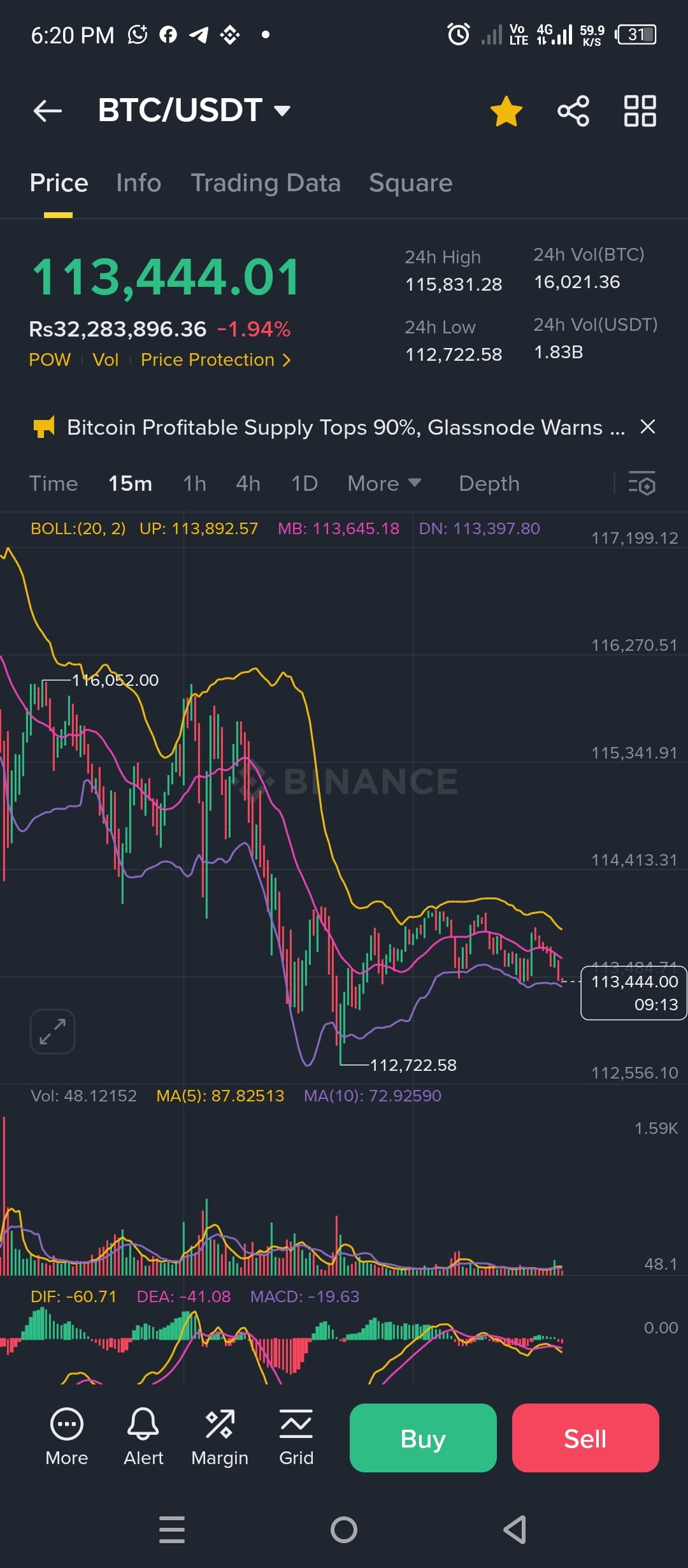The image size is (688, 1568).
Task: Select the 4h chart interval
Action: [x=248, y=484]
